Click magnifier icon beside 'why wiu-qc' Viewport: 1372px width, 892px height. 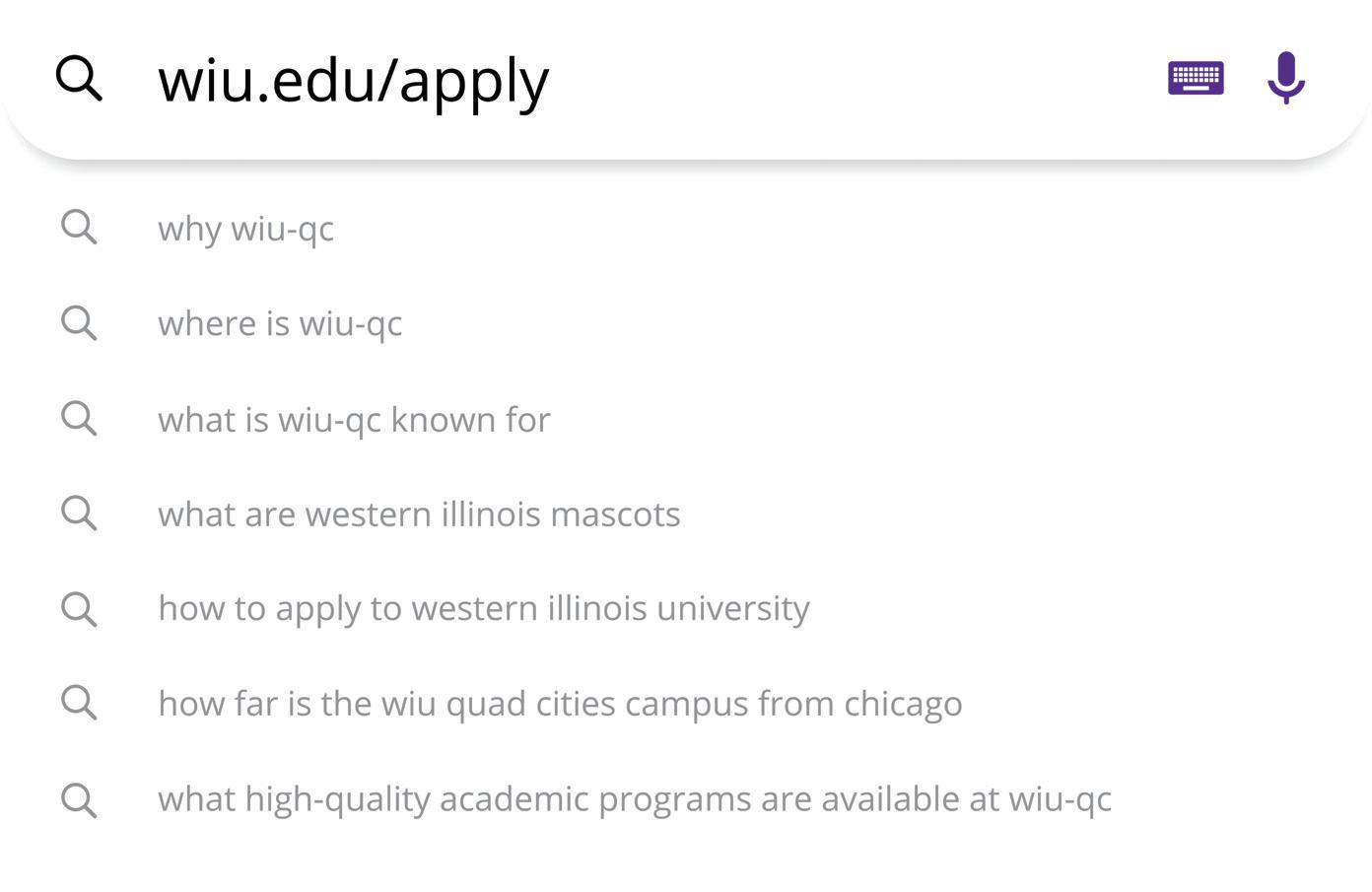pos(79,228)
